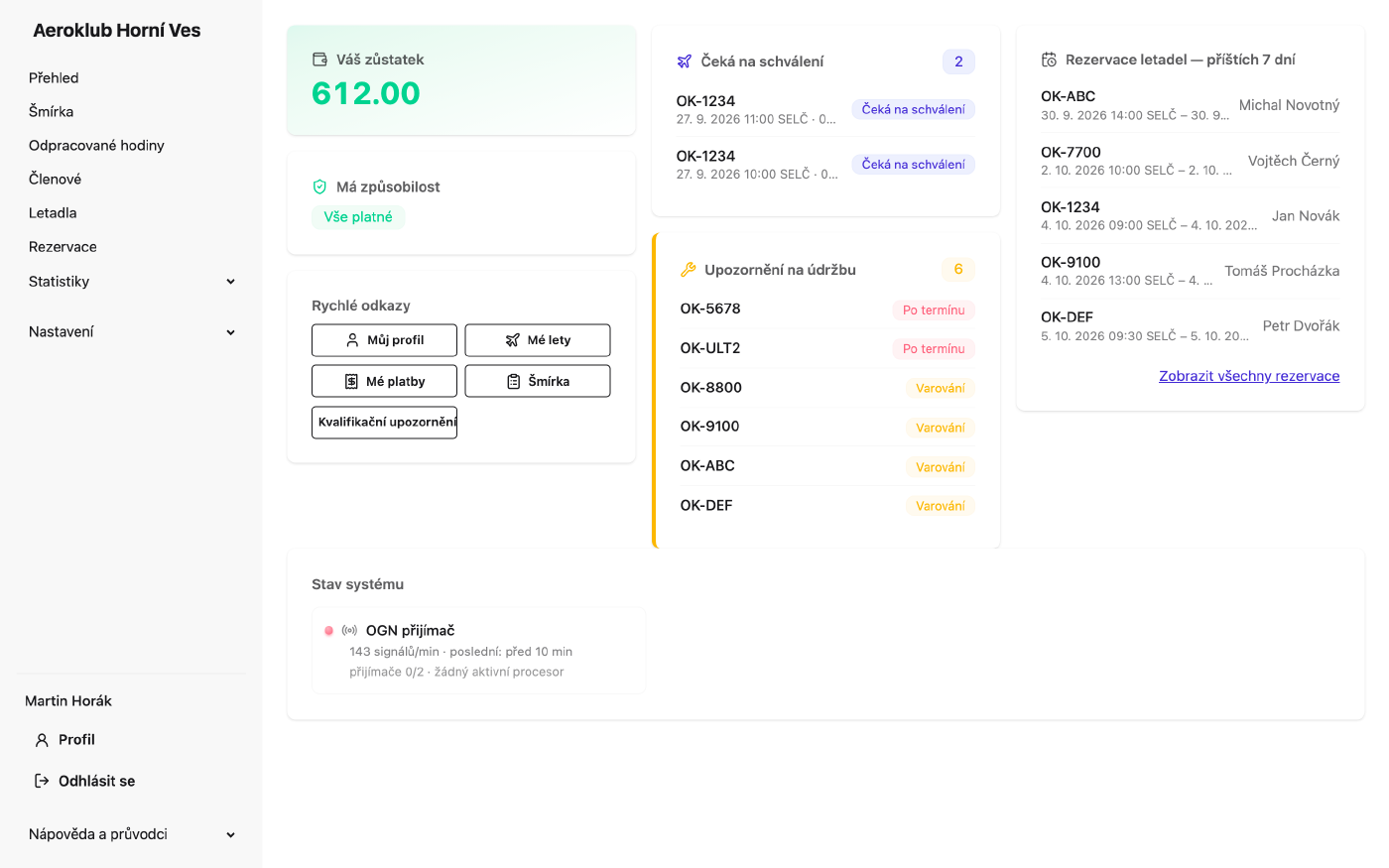
Task: Click the wrench icon beside Upozornění na údržbu
Action: (x=689, y=270)
